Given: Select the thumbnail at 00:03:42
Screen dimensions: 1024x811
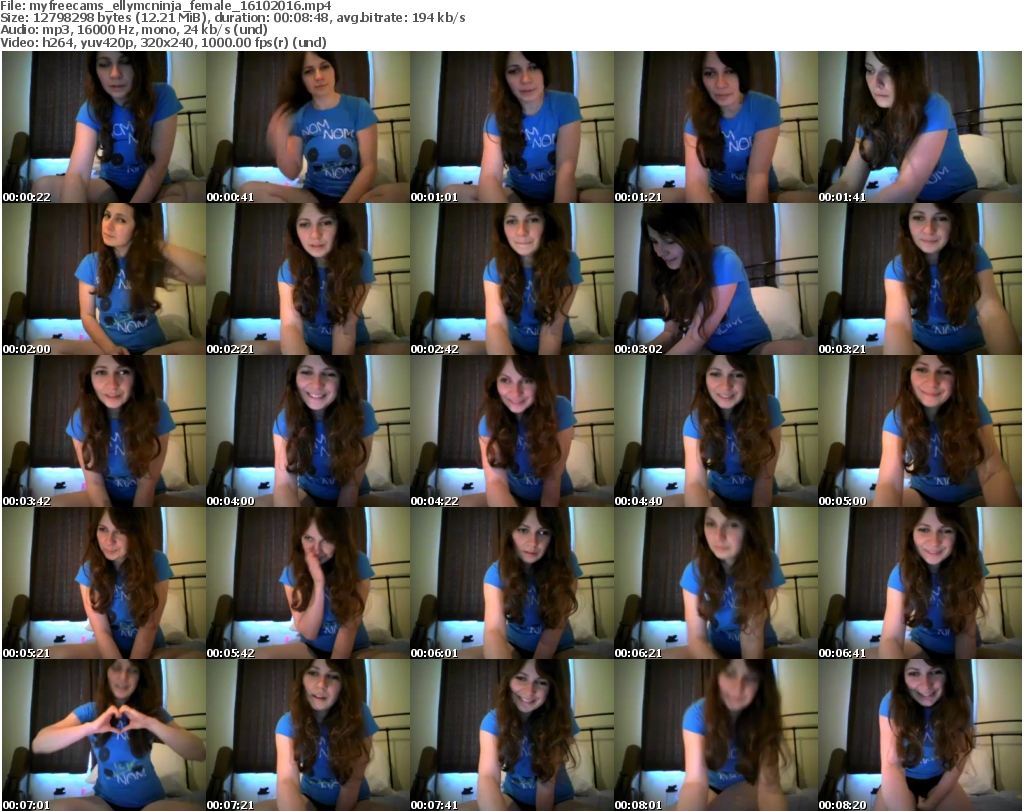Looking at the screenshot, I should pos(103,431).
